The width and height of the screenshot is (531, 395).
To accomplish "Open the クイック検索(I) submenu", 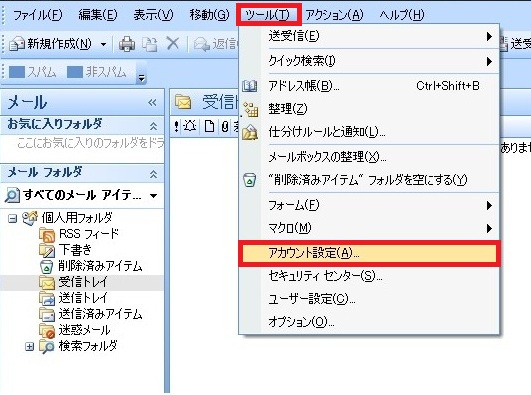I will coord(369,61).
